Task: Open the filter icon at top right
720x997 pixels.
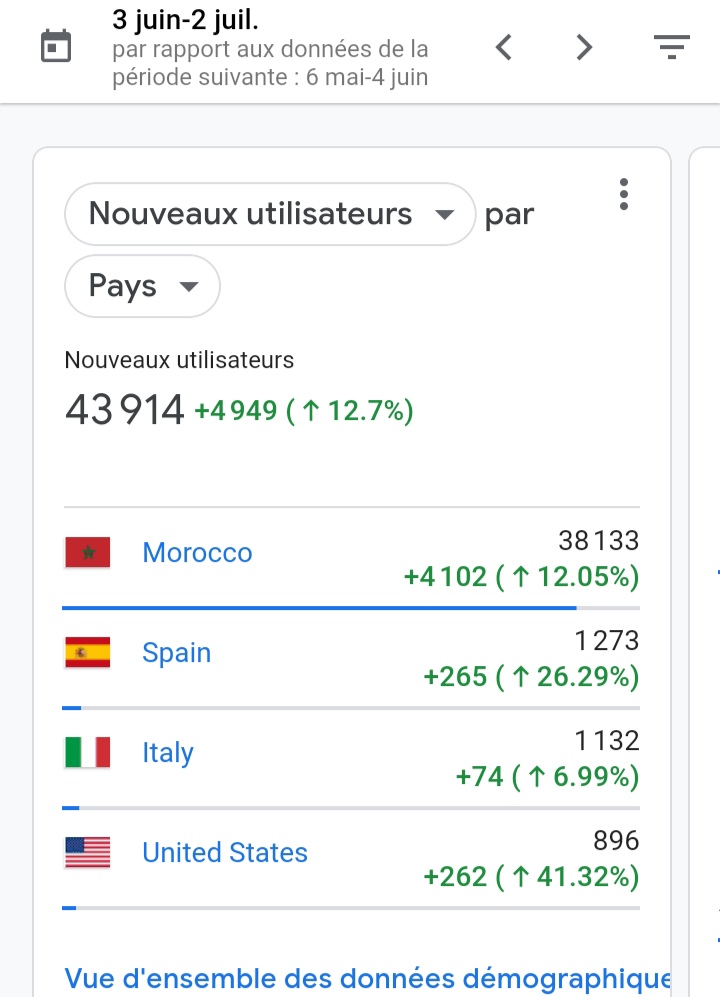Action: pyautogui.click(x=672, y=47)
